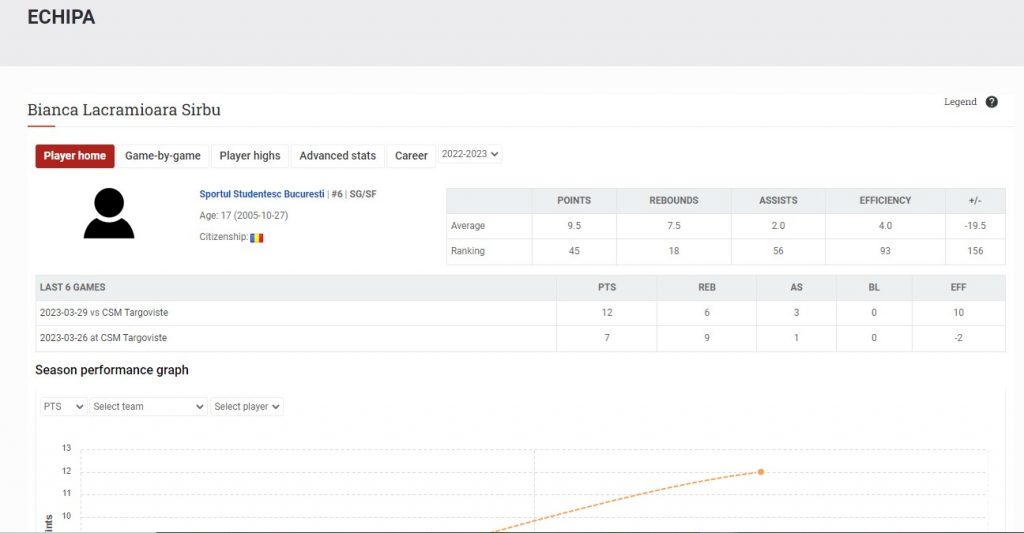Switch to the Game-by-game tab
This screenshot has height=533, width=1024.
163,156
